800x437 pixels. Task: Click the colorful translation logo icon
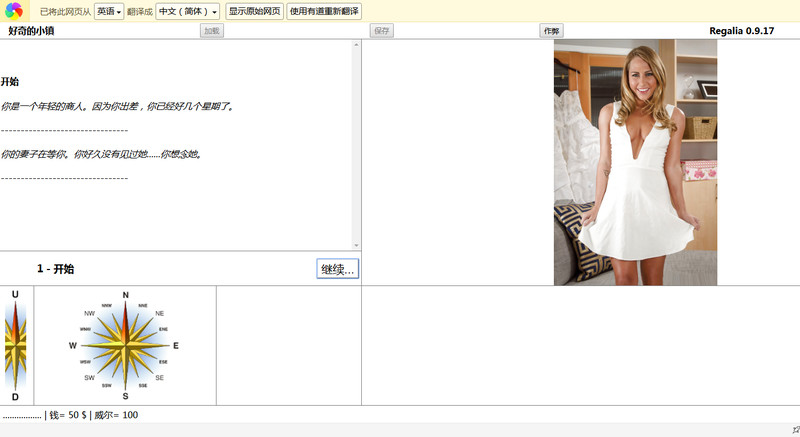(13, 11)
